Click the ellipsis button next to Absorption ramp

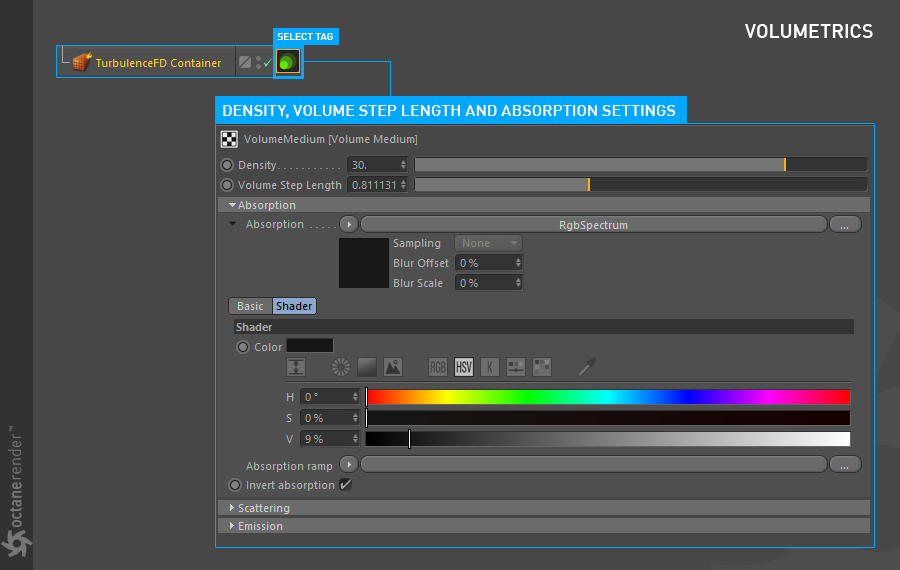(845, 464)
